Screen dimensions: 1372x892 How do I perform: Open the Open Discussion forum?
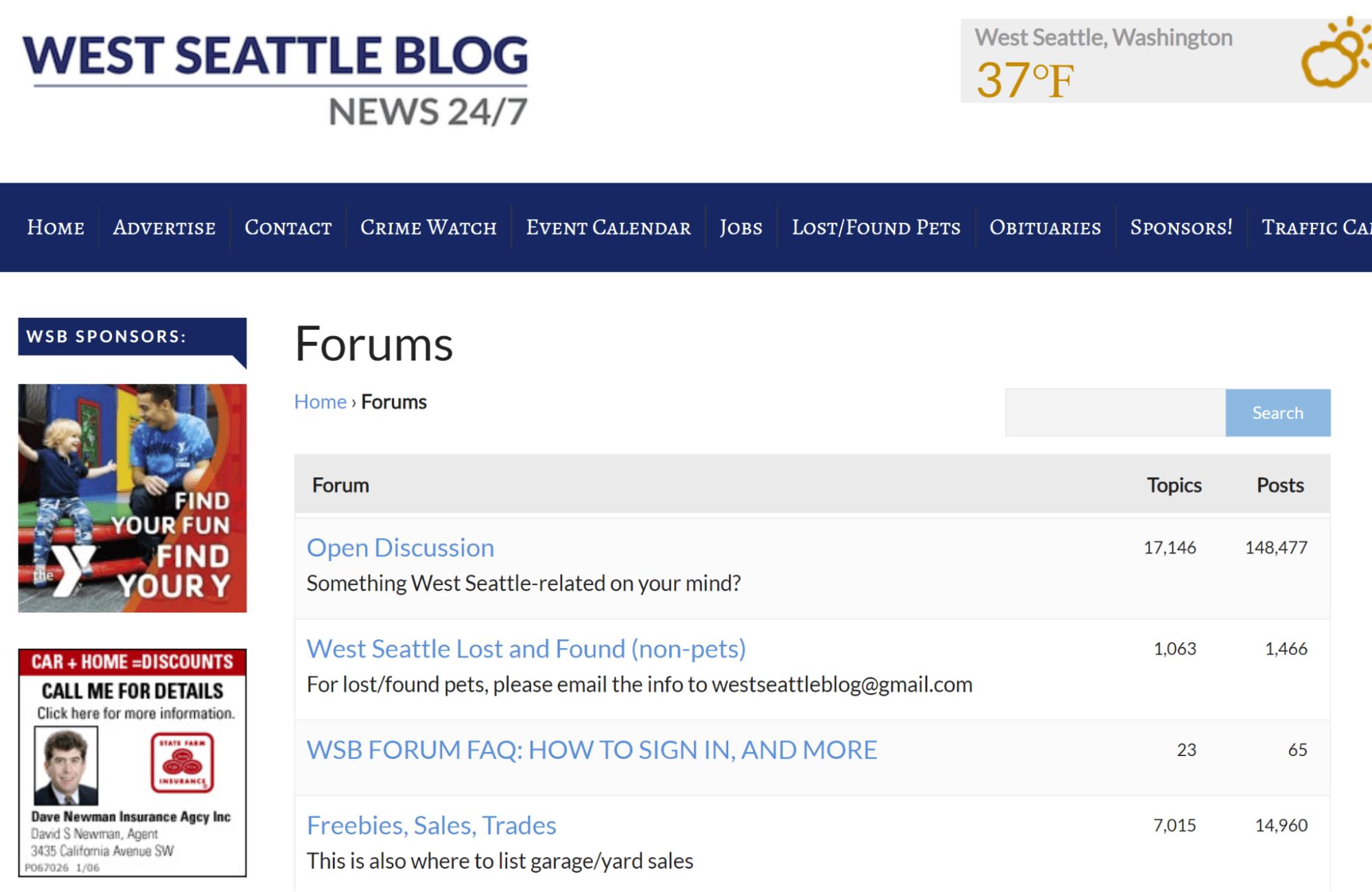coord(400,547)
